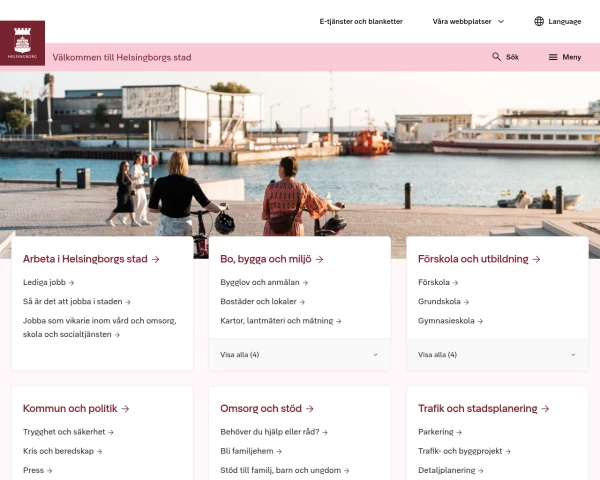
Task: Open the Language selector
Action: (x=558, y=21)
